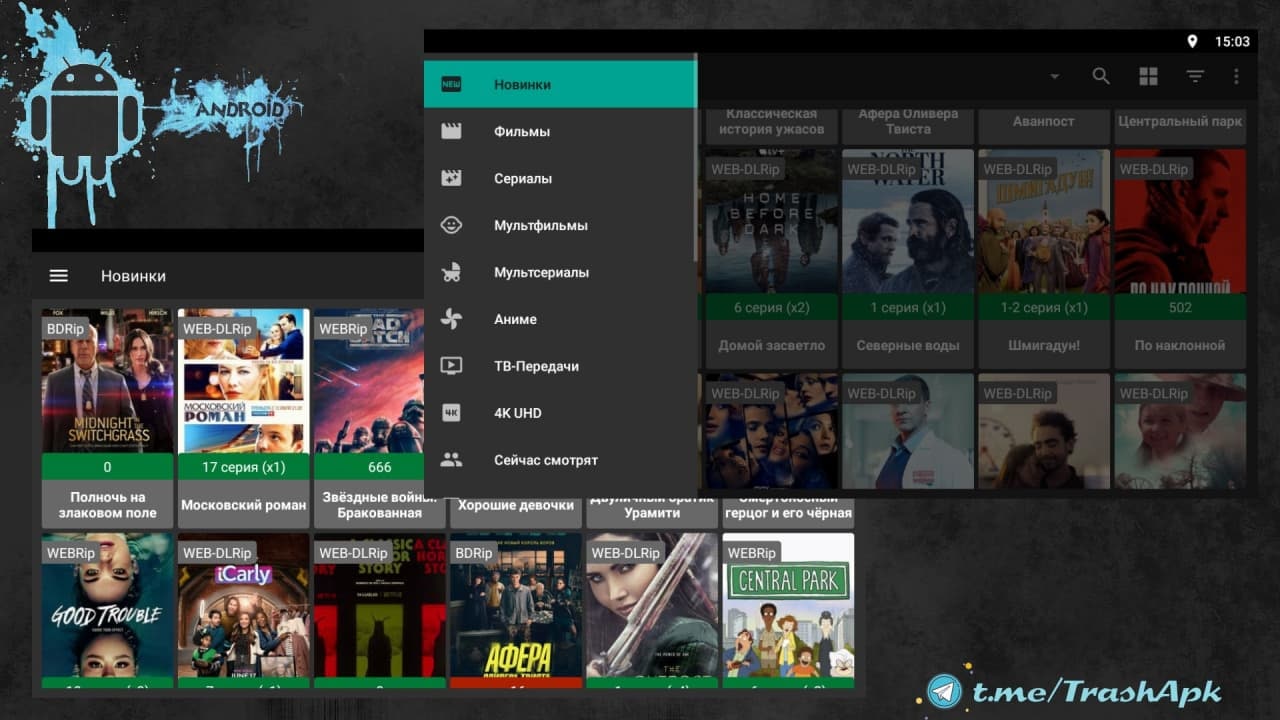1280x720 pixels.
Task: Tap the film-strip icon beside Сериалы
Action: point(451,178)
